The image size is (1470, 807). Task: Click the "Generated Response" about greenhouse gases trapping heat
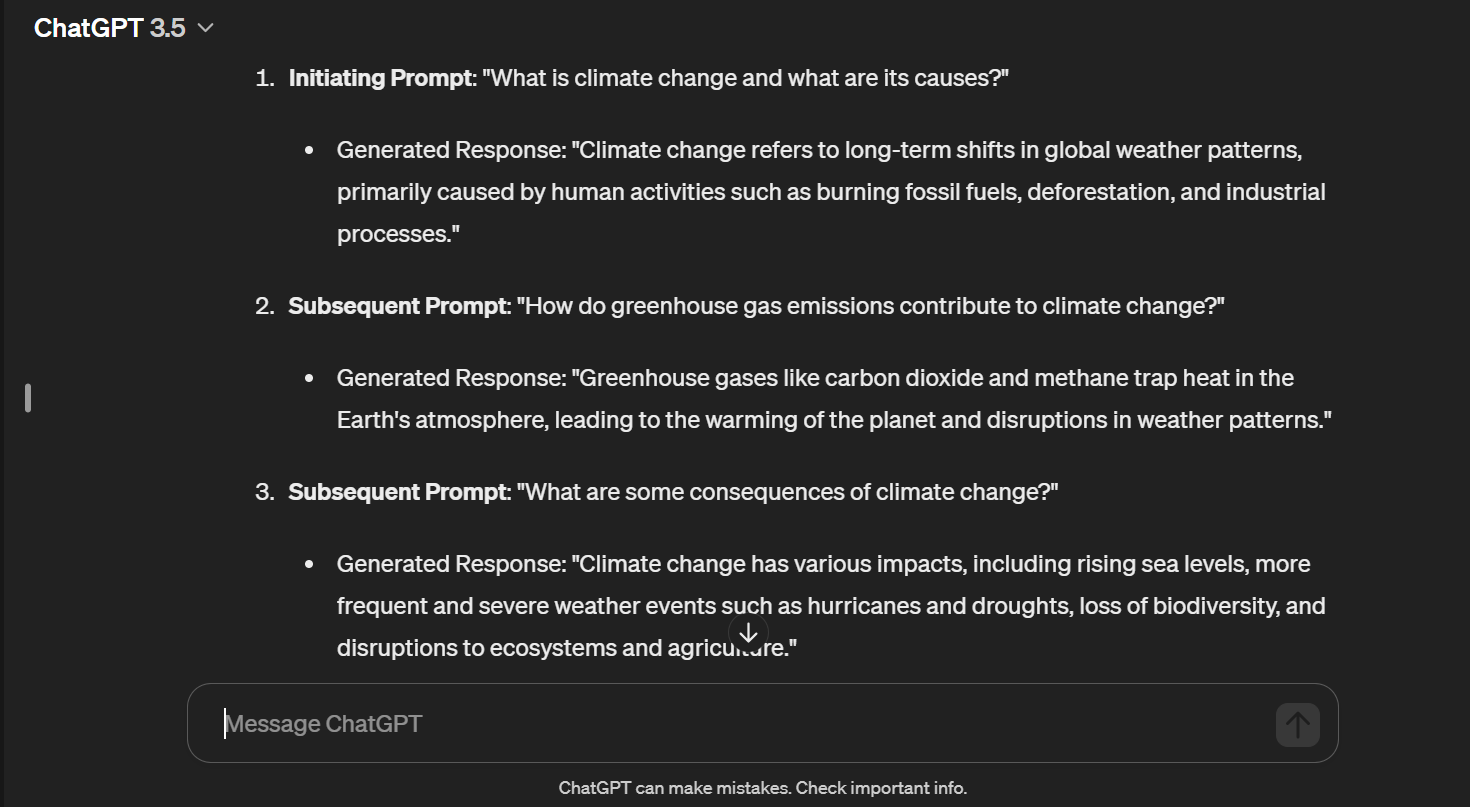pos(451,378)
